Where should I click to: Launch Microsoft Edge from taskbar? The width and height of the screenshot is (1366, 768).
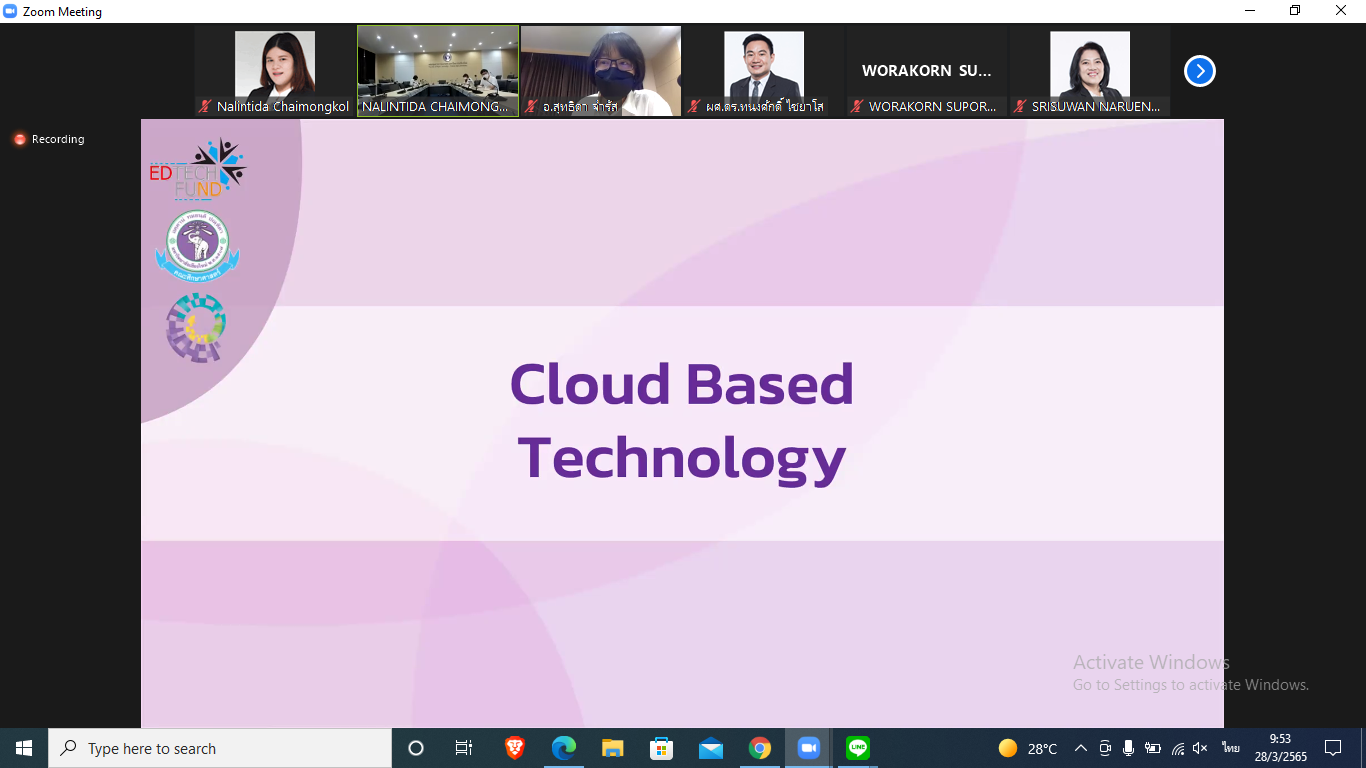pos(564,748)
